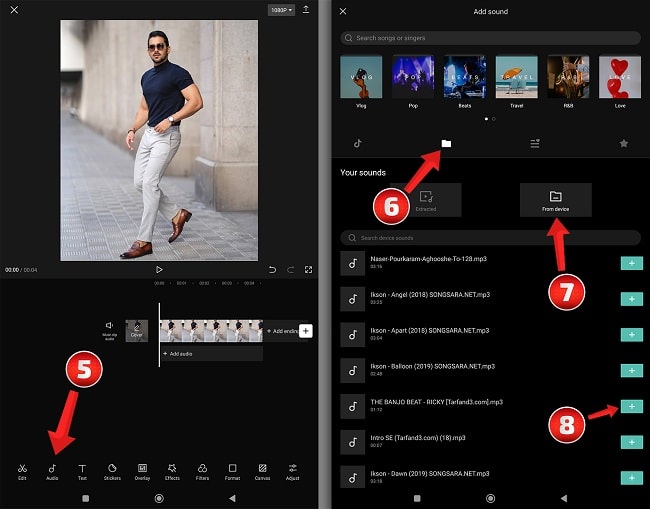
Task: Preview Ikson - Apart (2018) music note icon
Action: [352, 334]
